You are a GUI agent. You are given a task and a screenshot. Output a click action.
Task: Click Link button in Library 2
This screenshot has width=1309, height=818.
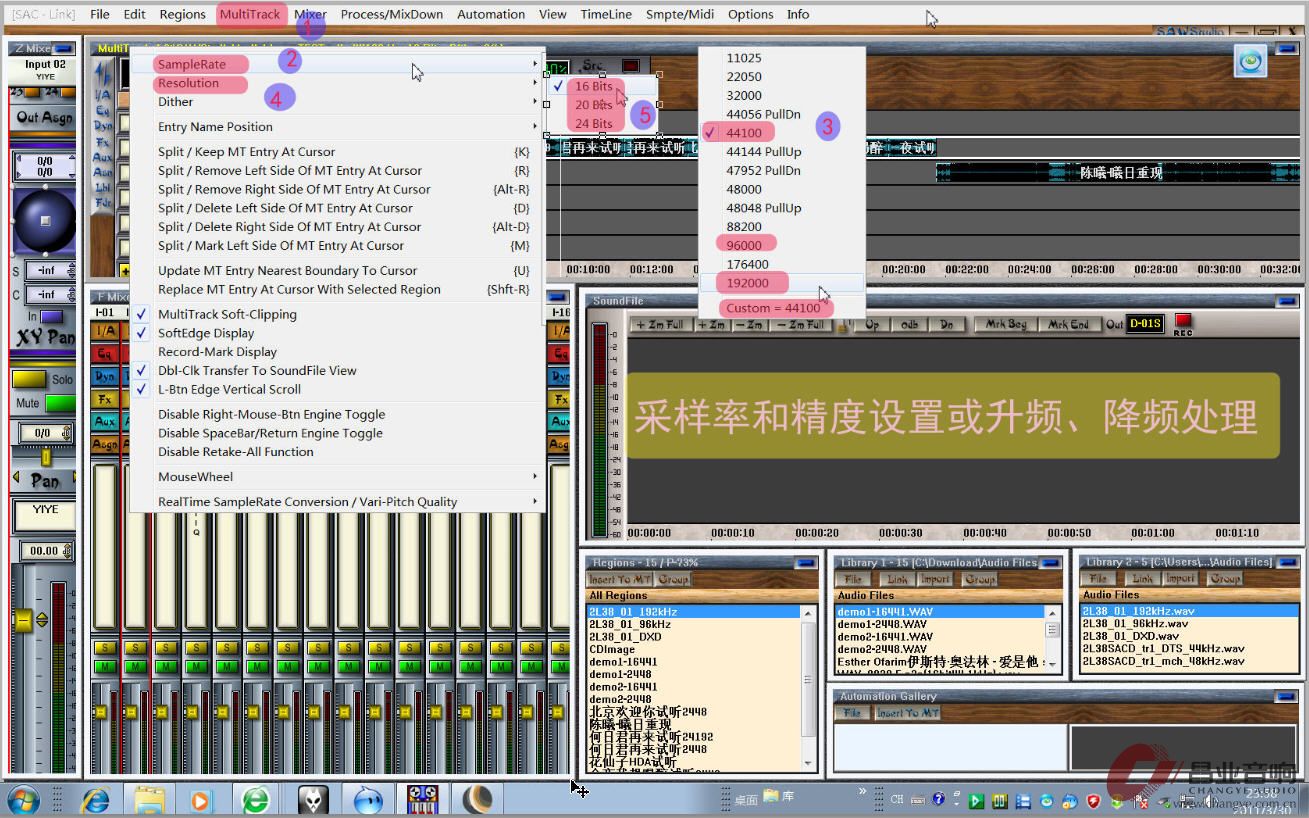[x=1144, y=578]
